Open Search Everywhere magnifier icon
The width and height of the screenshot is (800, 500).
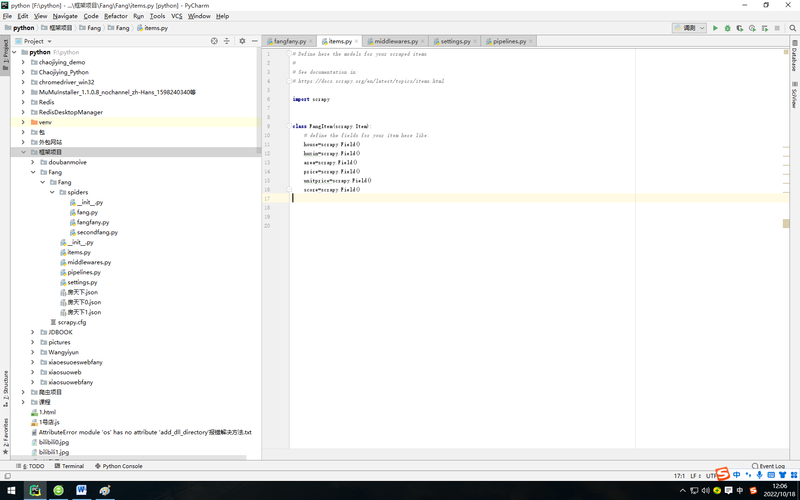pos(792,28)
